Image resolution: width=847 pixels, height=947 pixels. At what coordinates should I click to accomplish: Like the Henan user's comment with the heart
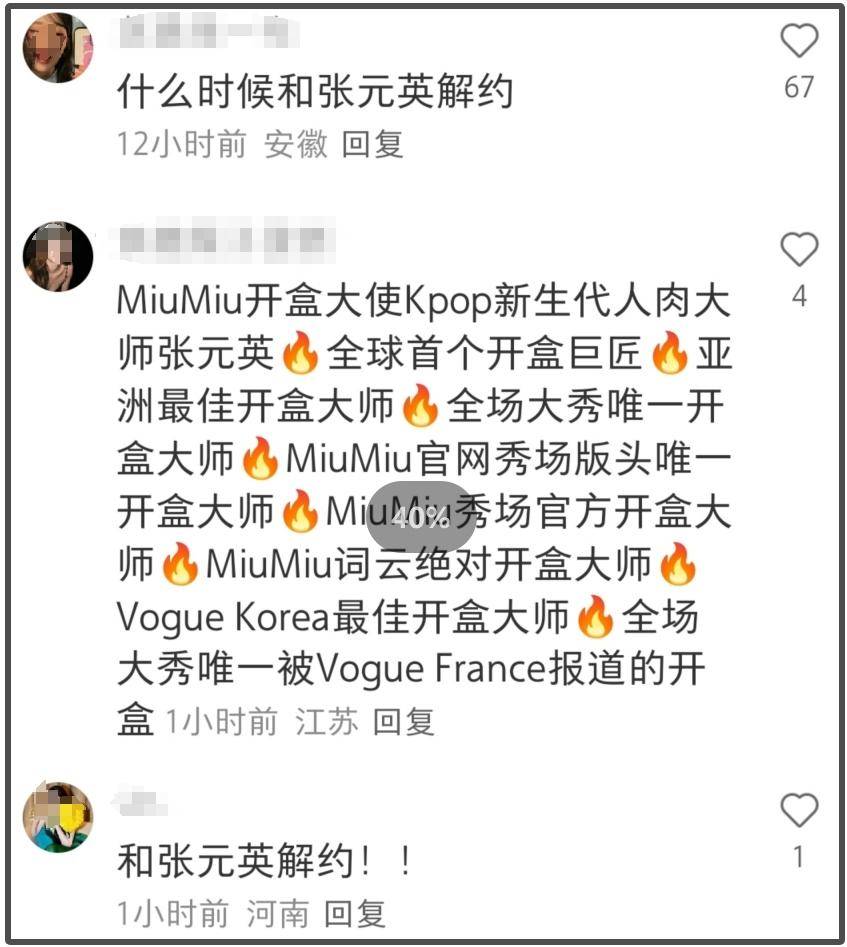[799, 809]
